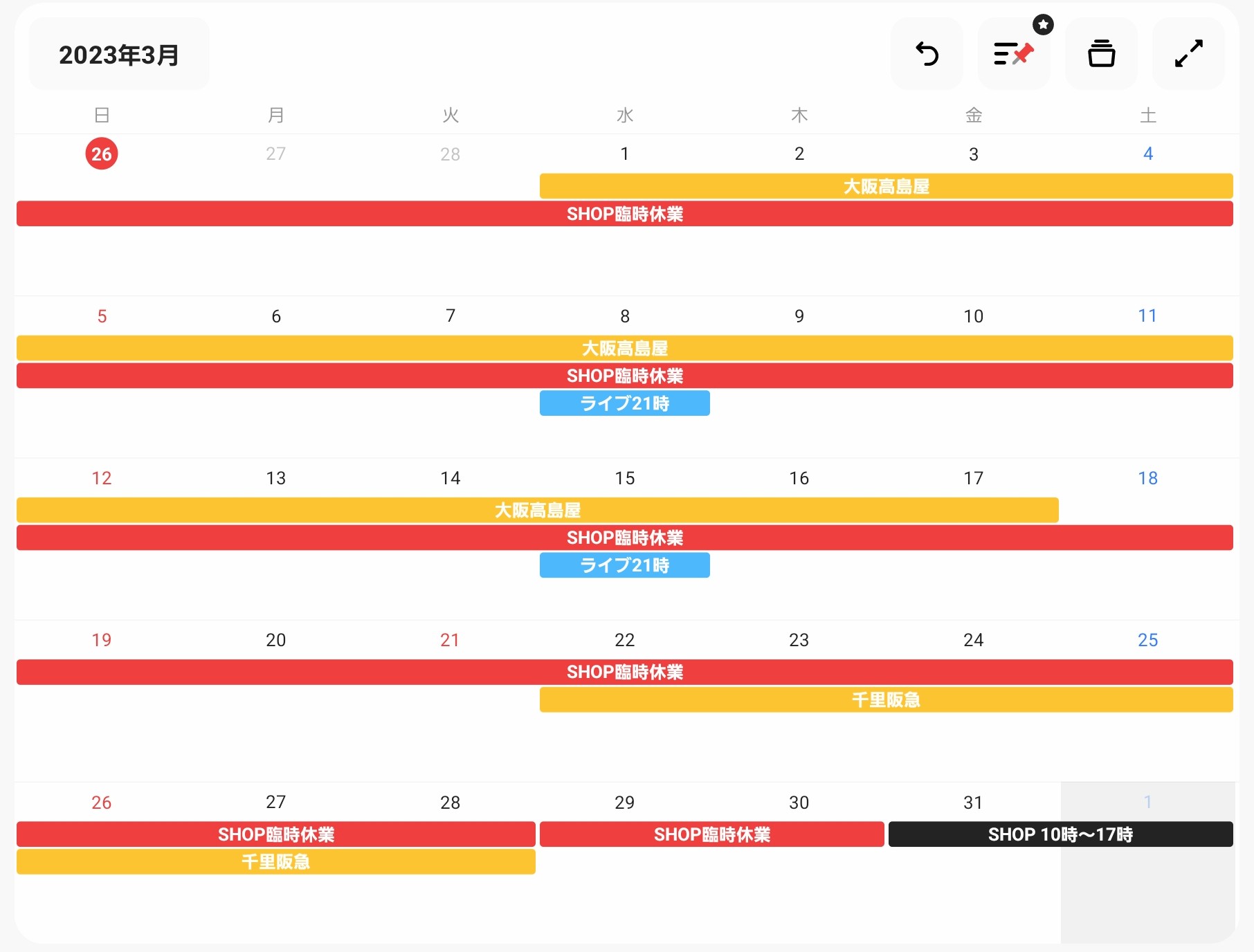Select date 5 in red

[102, 316]
